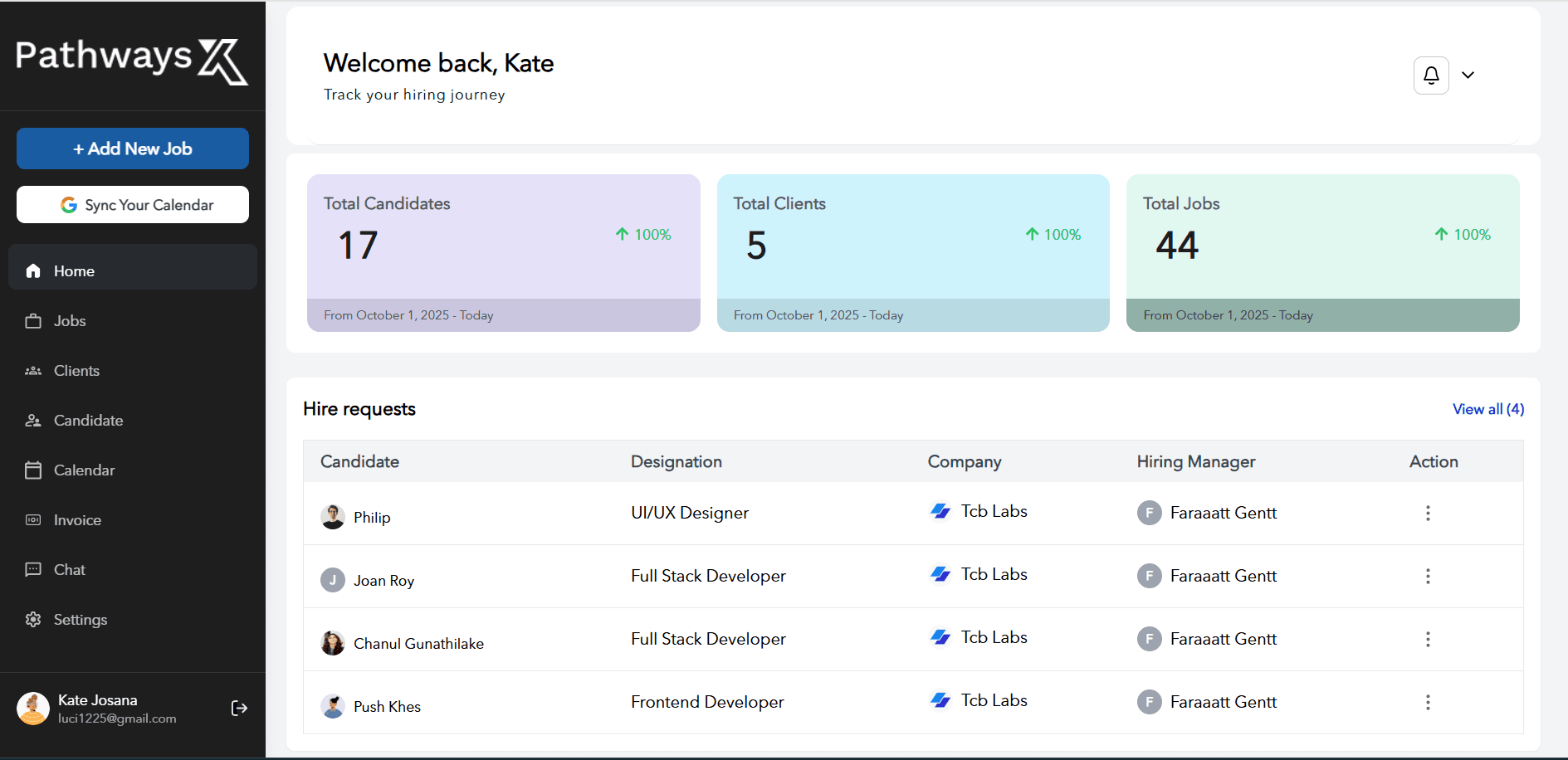Click the Calendar icon in the sidebar
The image size is (1568, 760).
[x=33, y=470]
